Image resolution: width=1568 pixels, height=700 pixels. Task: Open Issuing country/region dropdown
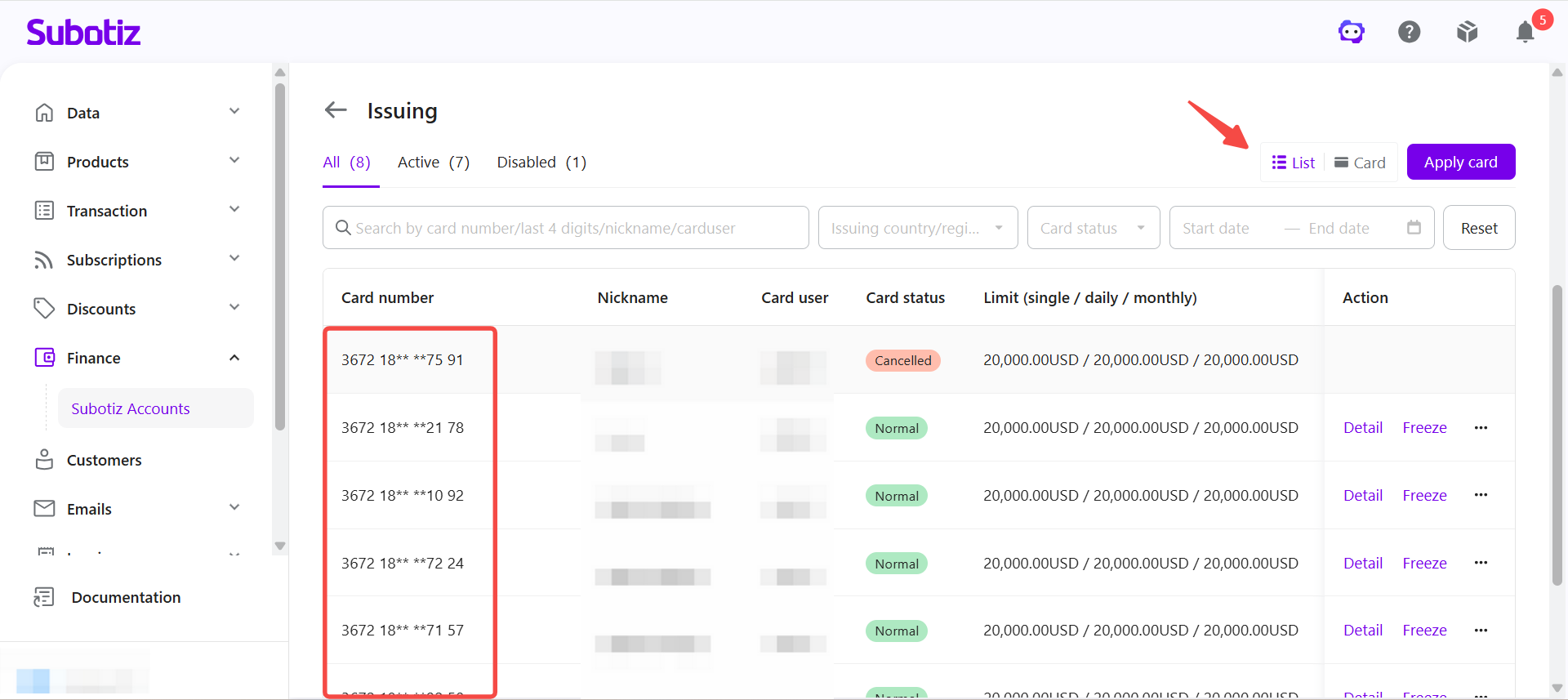pyautogui.click(x=918, y=228)
